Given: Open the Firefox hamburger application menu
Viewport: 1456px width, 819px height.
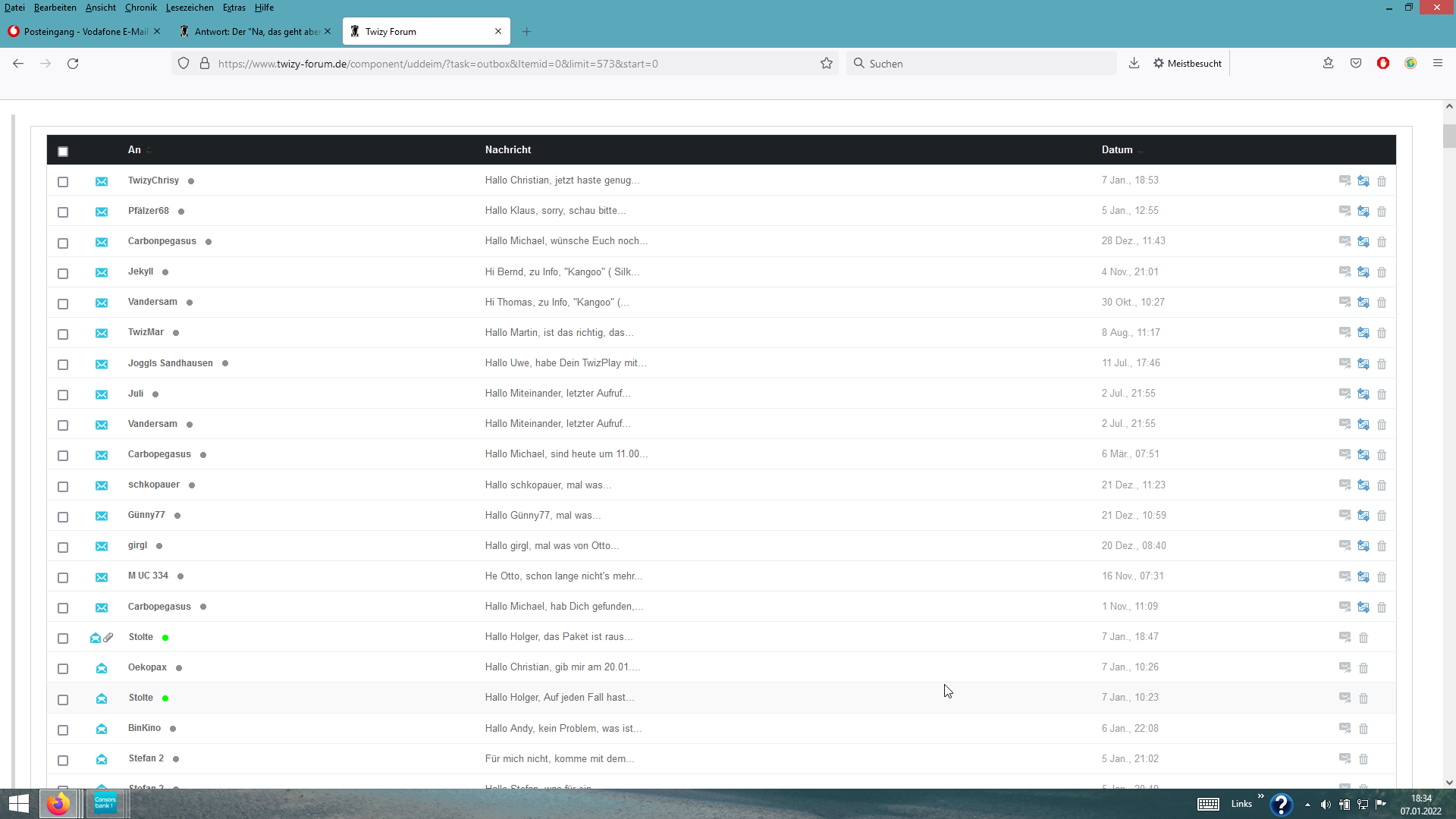Looking at the screenshot, I should click(1438, 64).
